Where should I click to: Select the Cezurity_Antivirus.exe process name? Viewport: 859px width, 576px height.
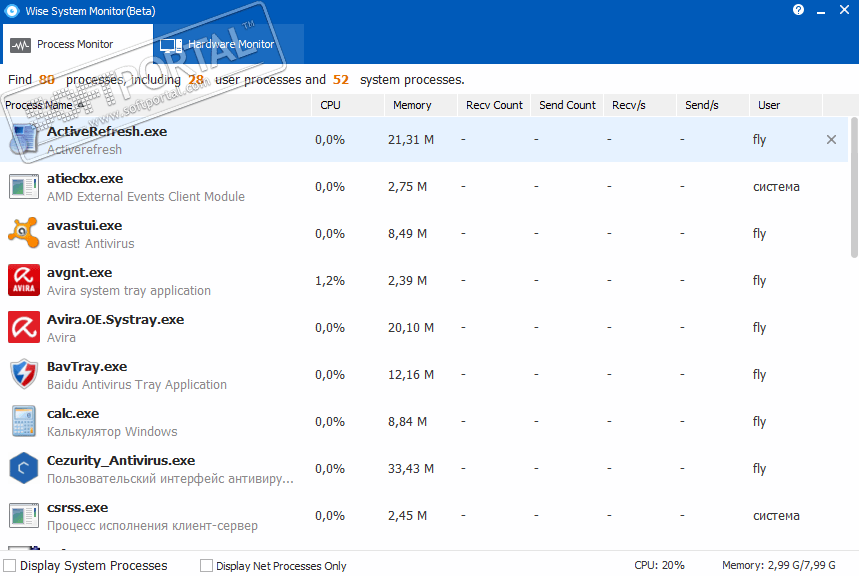click(121, 461)
